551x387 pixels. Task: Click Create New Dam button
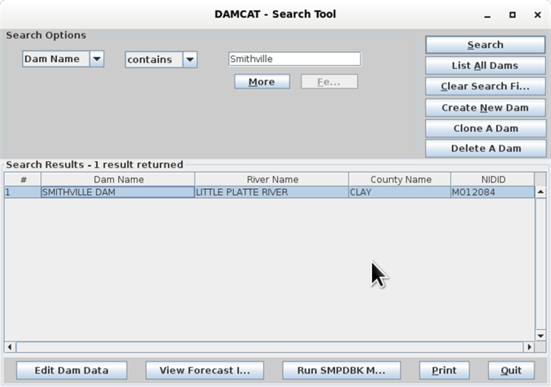click(485, 108)
